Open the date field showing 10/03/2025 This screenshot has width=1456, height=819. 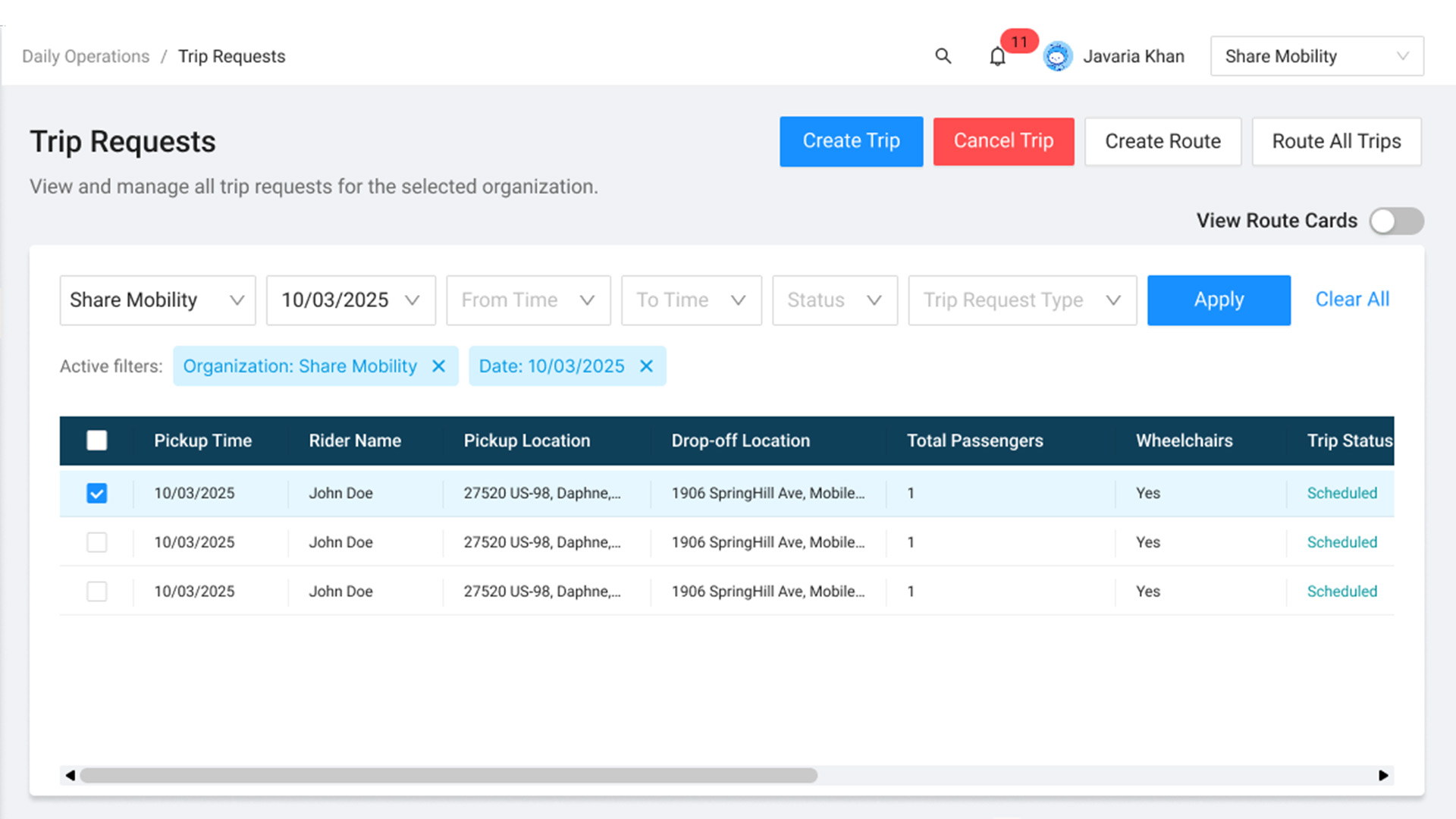[x=350, y=300]
